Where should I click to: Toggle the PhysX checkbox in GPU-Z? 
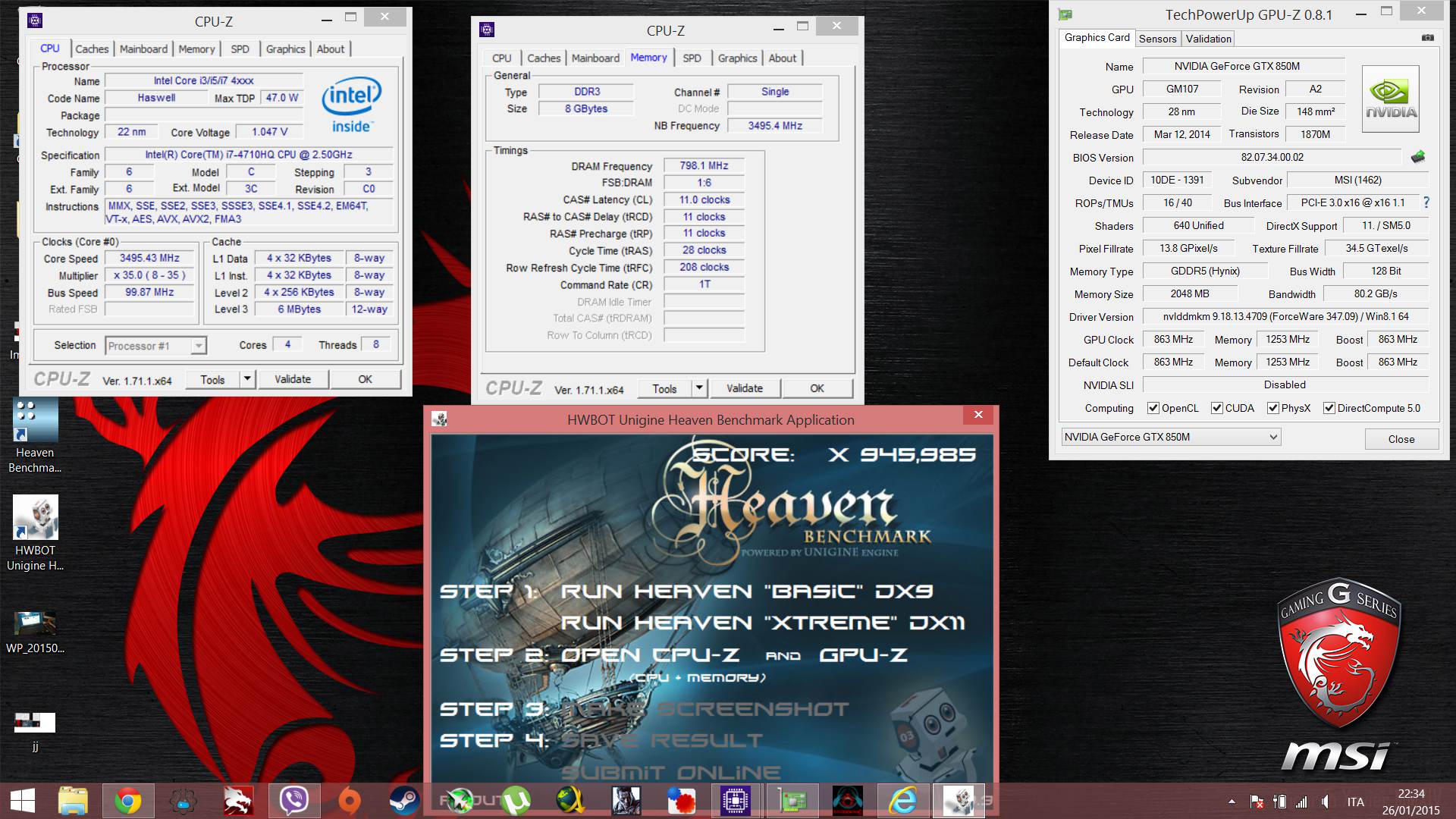(x=1273, y=408)
